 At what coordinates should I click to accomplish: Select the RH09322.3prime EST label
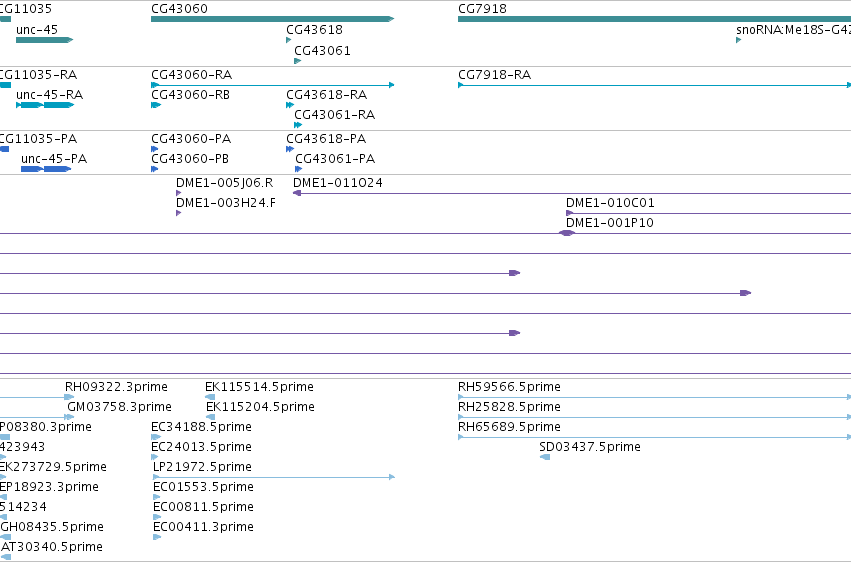pos(116,387)
